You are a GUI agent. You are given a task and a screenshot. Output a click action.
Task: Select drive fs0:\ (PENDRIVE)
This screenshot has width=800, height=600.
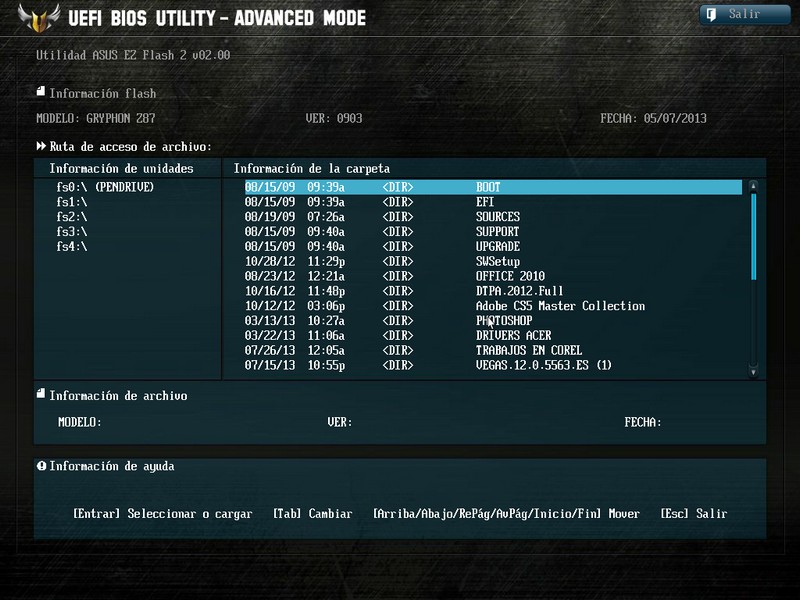pos(105,187)
